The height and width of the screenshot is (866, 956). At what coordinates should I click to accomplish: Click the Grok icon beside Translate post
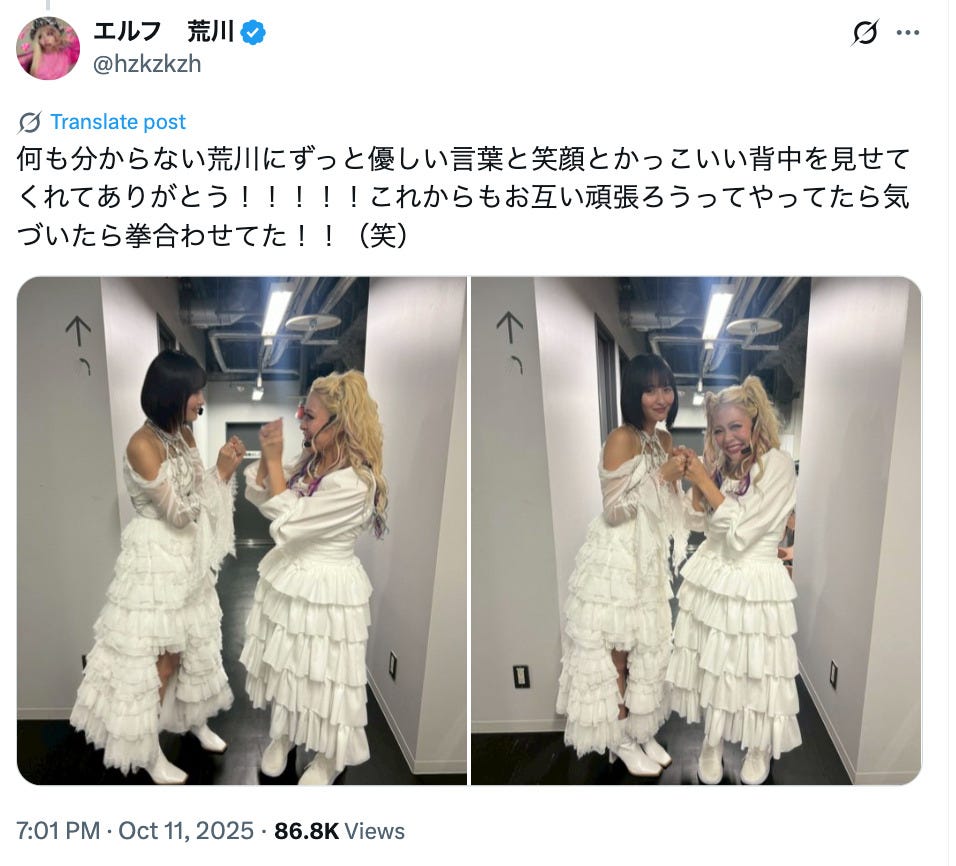[x=29, y=122]
